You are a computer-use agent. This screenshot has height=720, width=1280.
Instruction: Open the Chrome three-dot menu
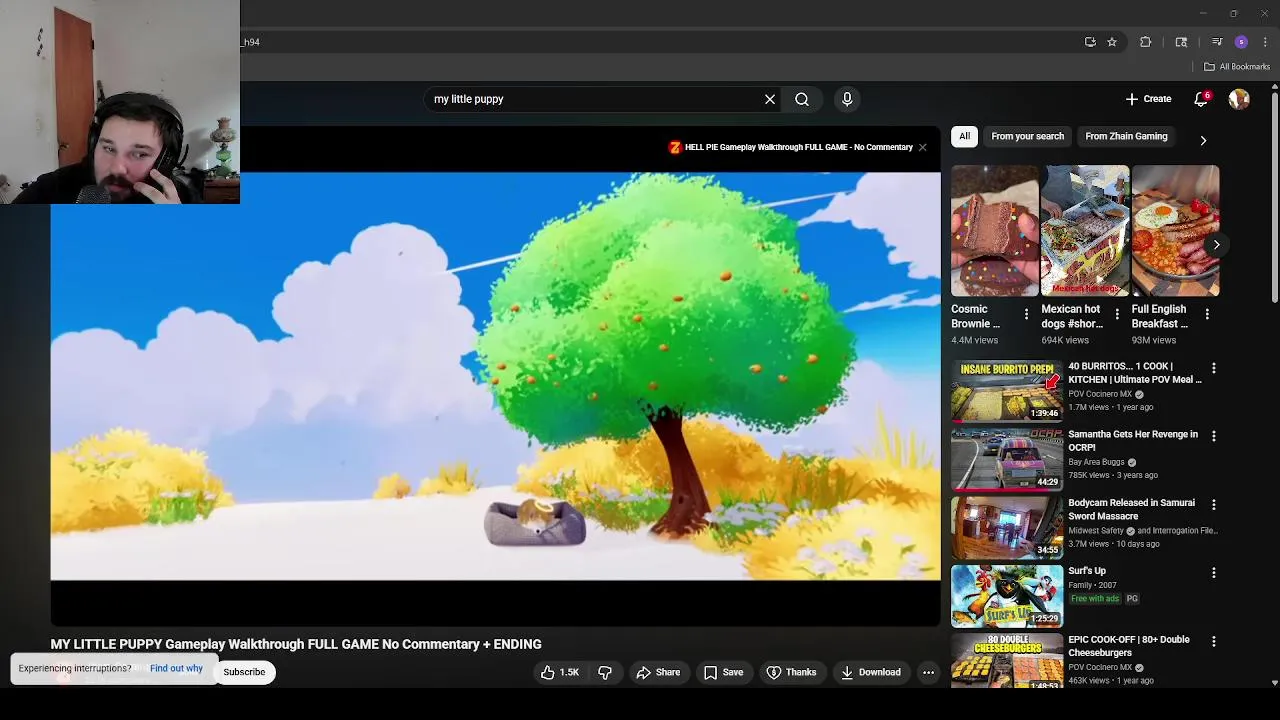tap(1265, 42)
